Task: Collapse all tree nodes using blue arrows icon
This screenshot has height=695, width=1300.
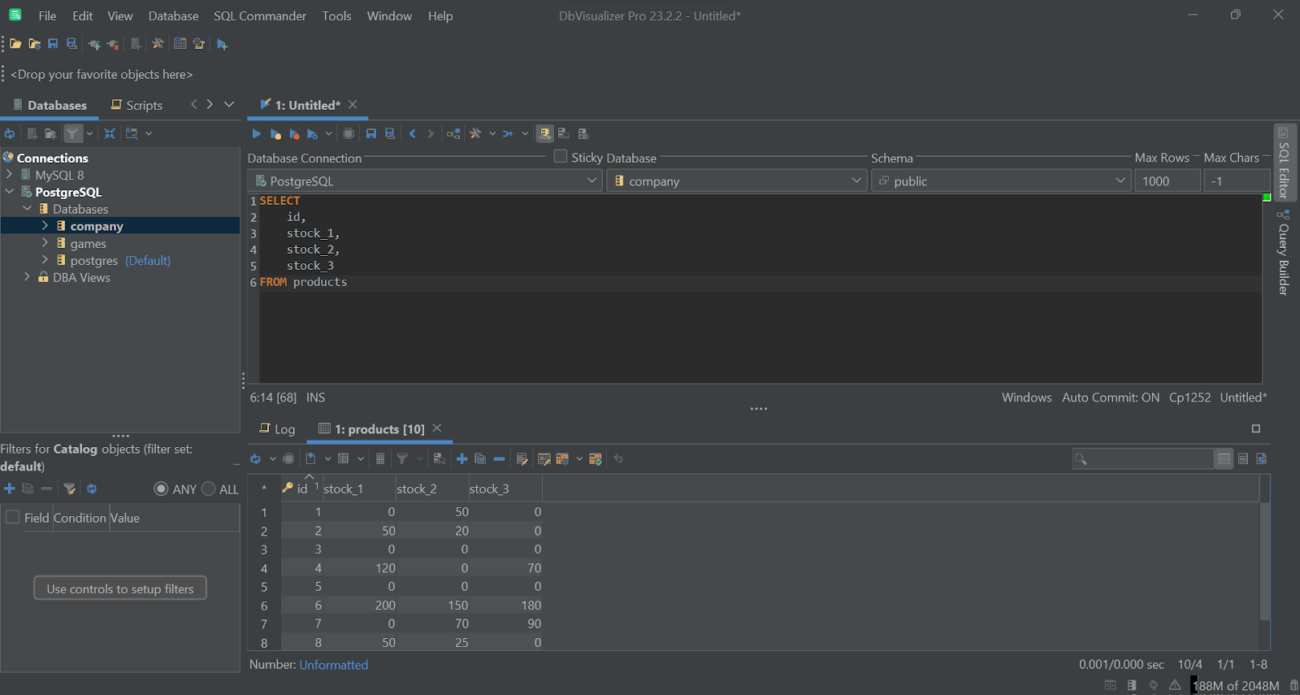Action: [110, 133]
